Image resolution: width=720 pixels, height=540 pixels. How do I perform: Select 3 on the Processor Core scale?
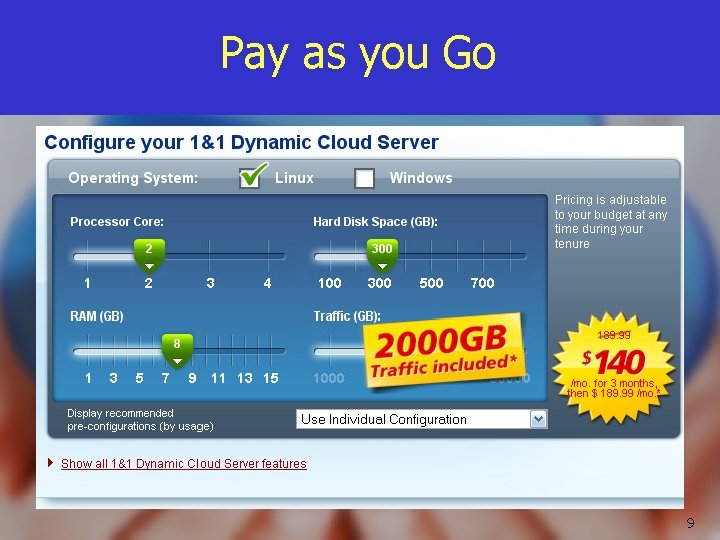[210, 283]
